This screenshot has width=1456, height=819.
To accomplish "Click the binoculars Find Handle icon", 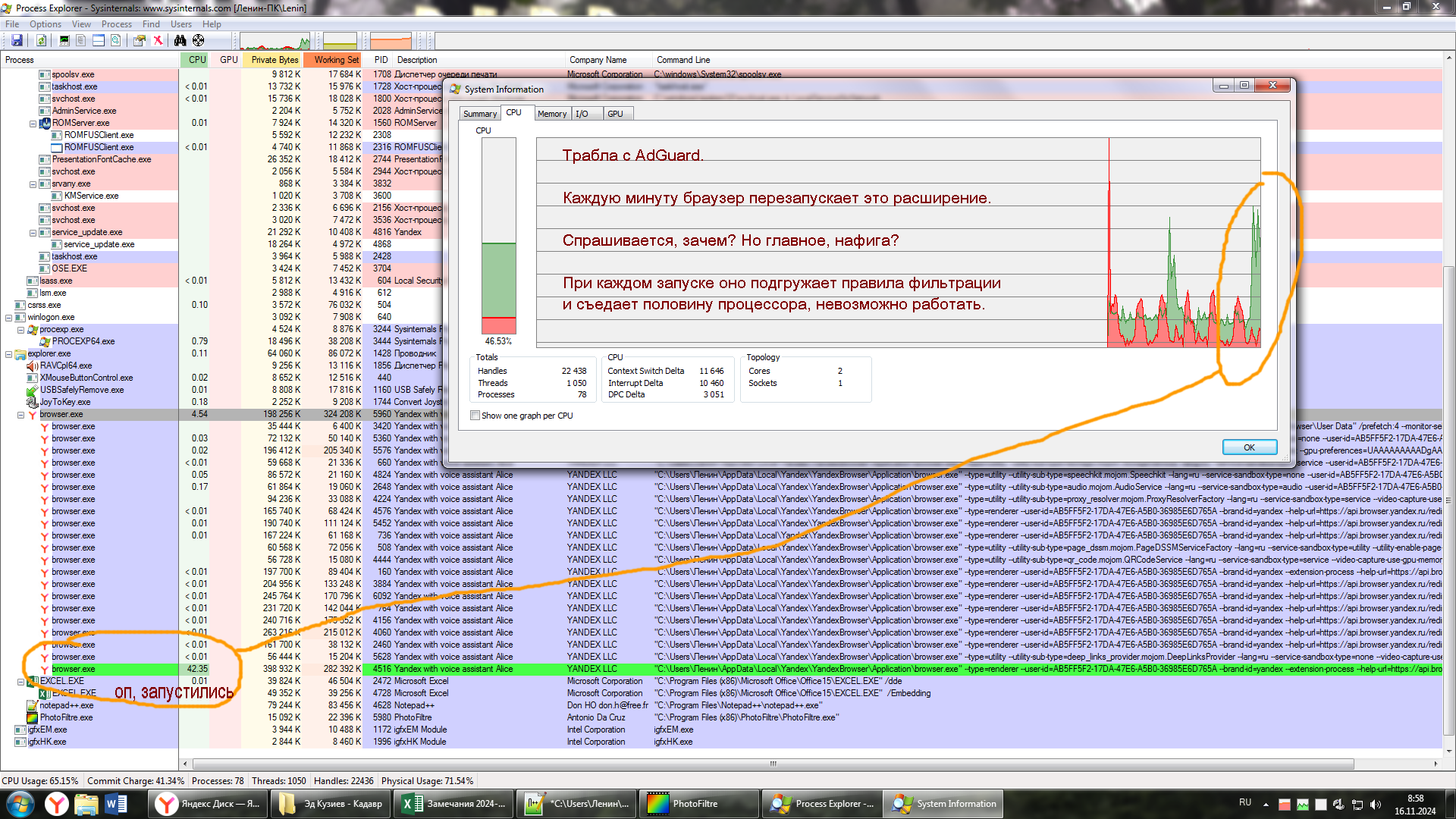I will (x=180, y=40).
